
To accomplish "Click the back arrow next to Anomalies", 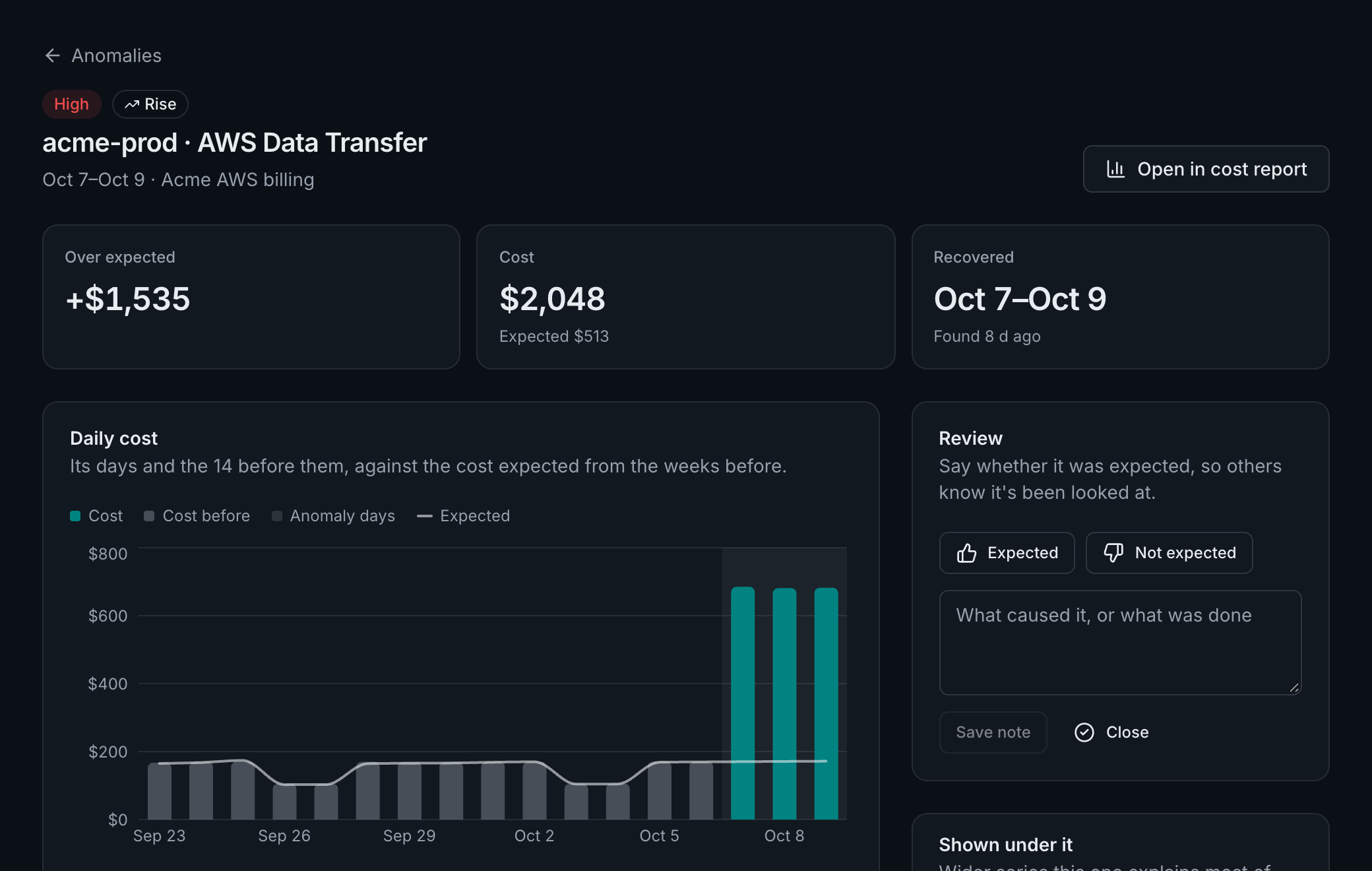I will click(53, 55).
